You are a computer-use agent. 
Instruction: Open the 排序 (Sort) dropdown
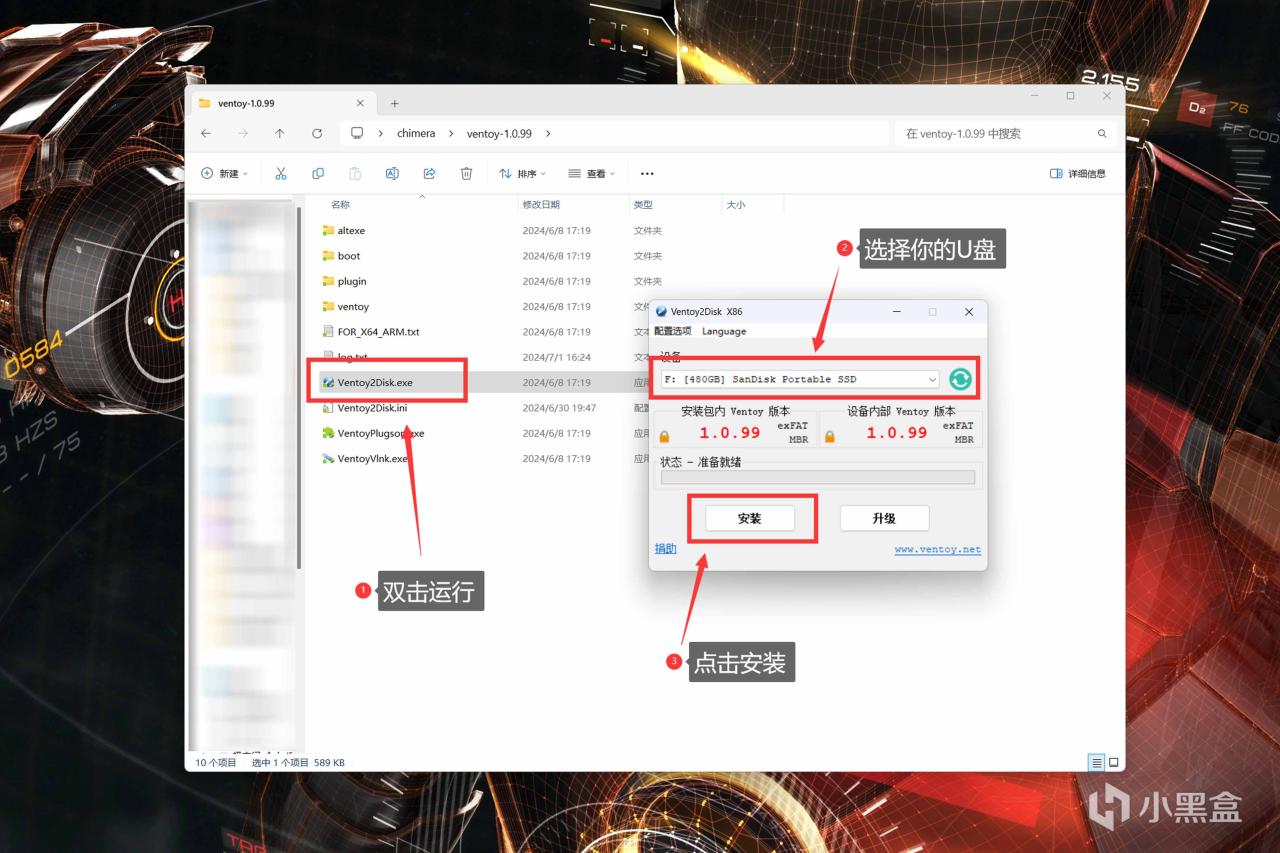click(523, 173)
